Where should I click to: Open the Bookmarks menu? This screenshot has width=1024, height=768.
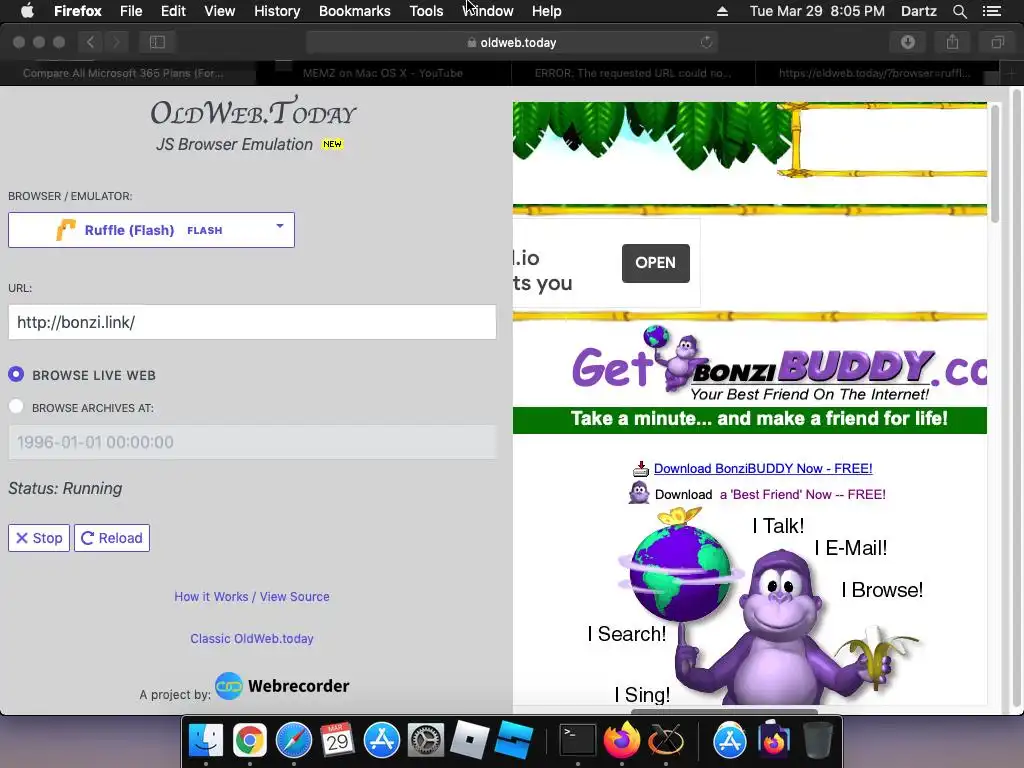click(355, 11)
